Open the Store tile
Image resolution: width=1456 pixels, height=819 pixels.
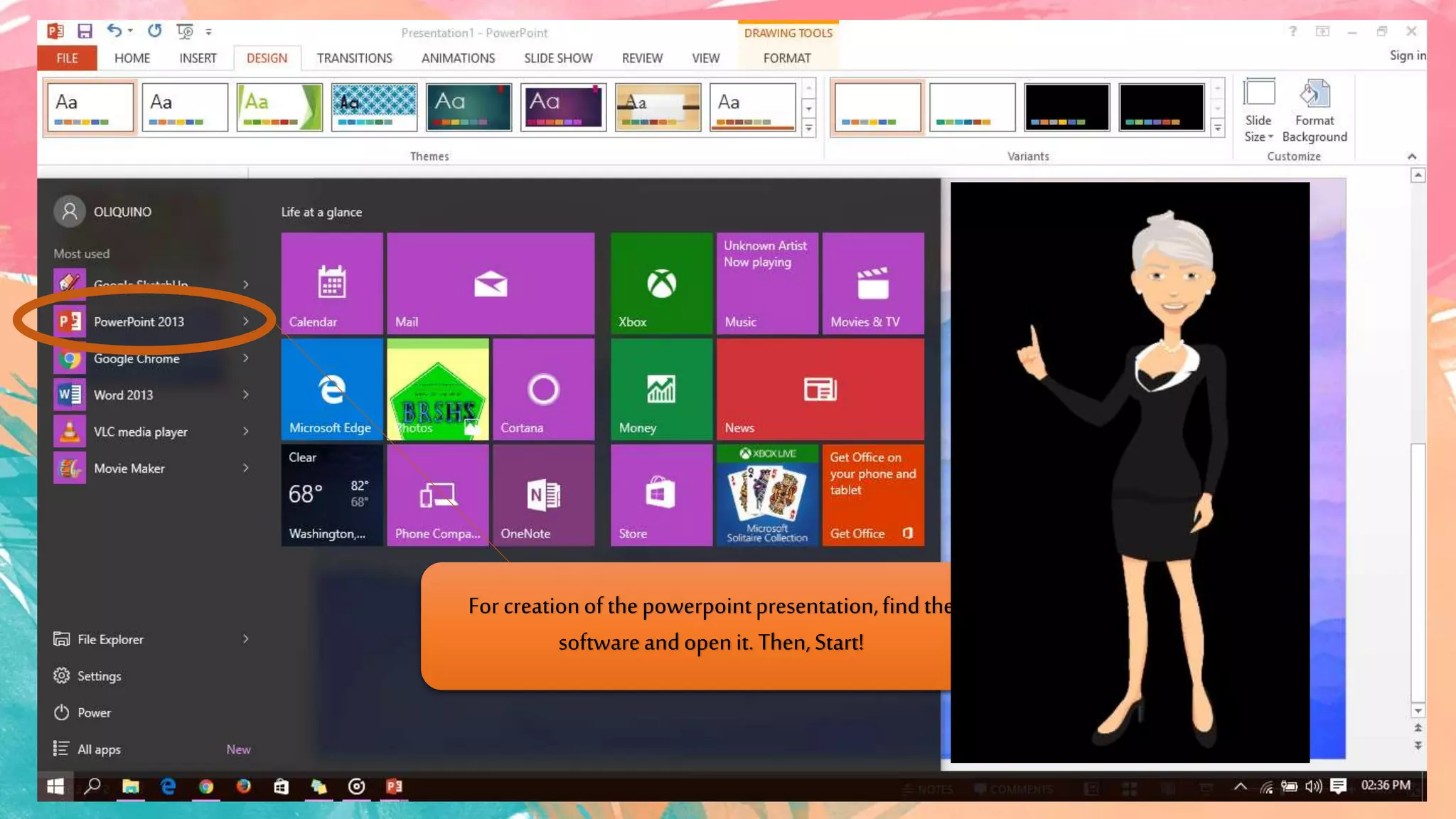[660, 495]
